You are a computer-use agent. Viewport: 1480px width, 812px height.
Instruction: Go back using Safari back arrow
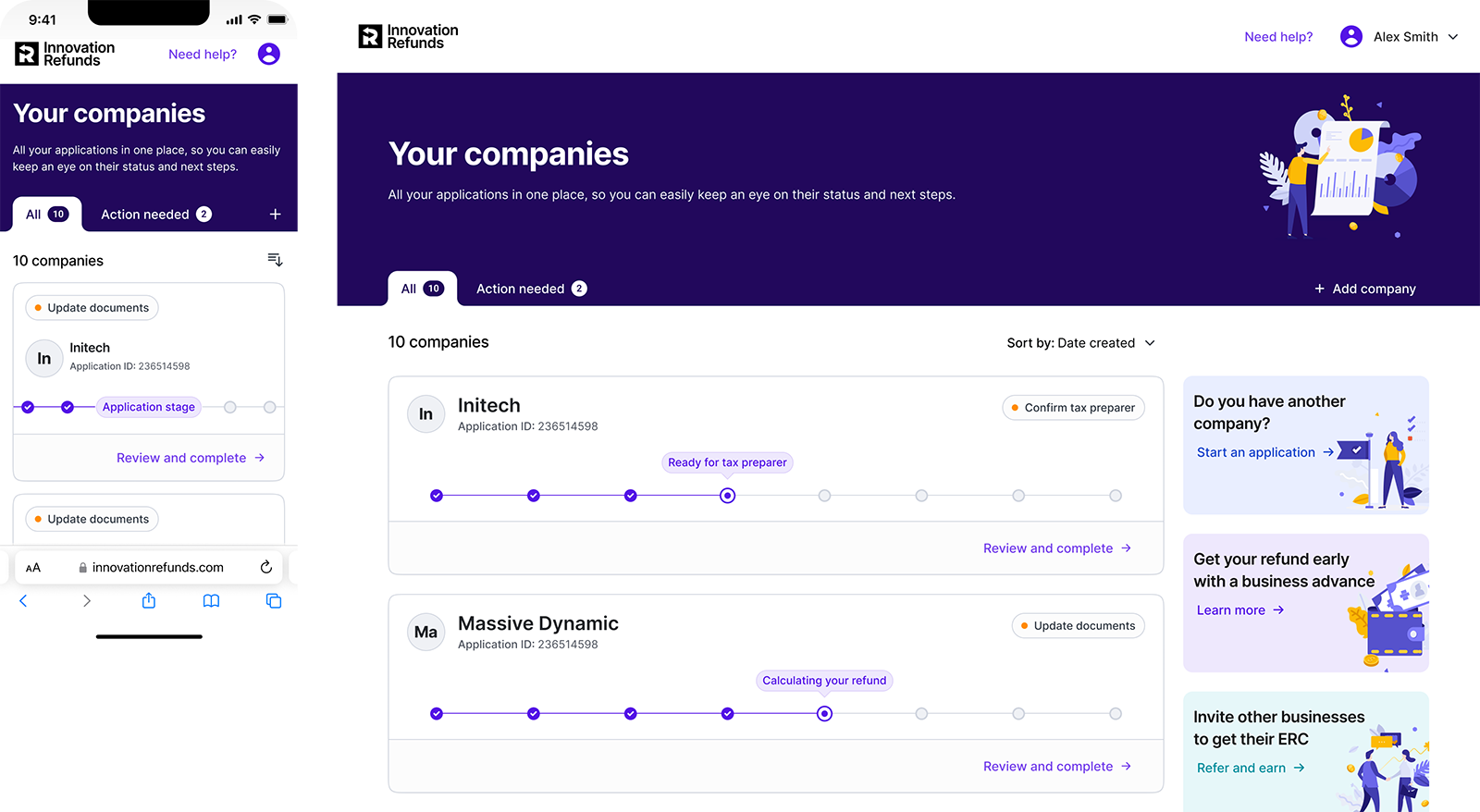[24, 601]
